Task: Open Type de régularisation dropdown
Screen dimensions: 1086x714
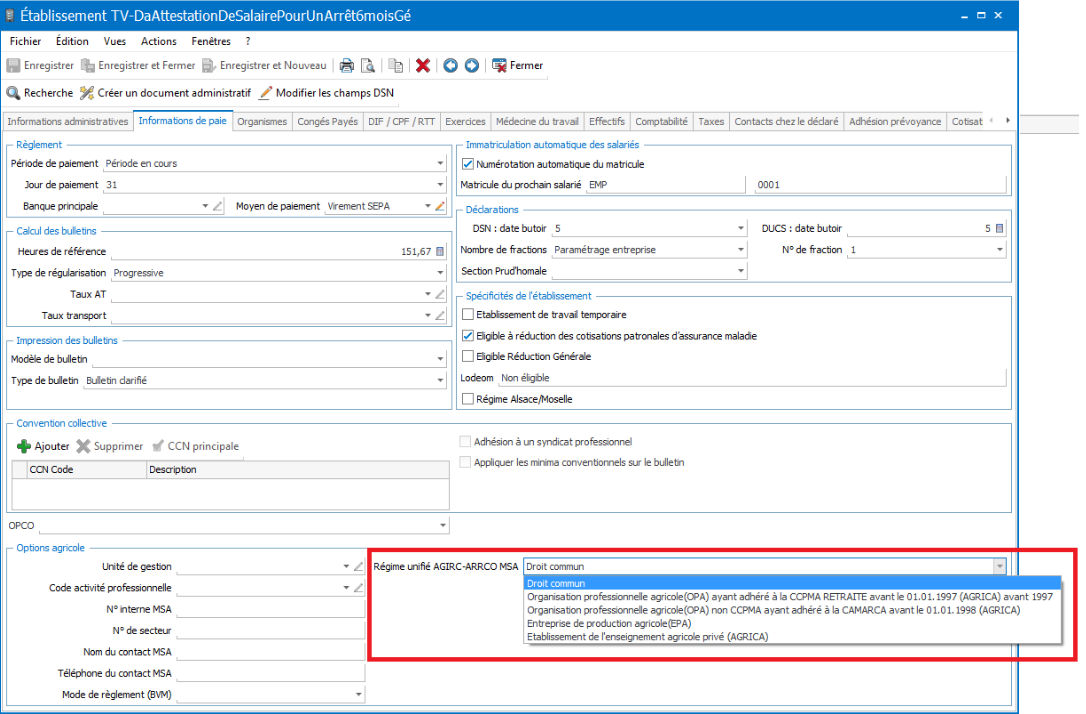Action: (x=440, y=273)
